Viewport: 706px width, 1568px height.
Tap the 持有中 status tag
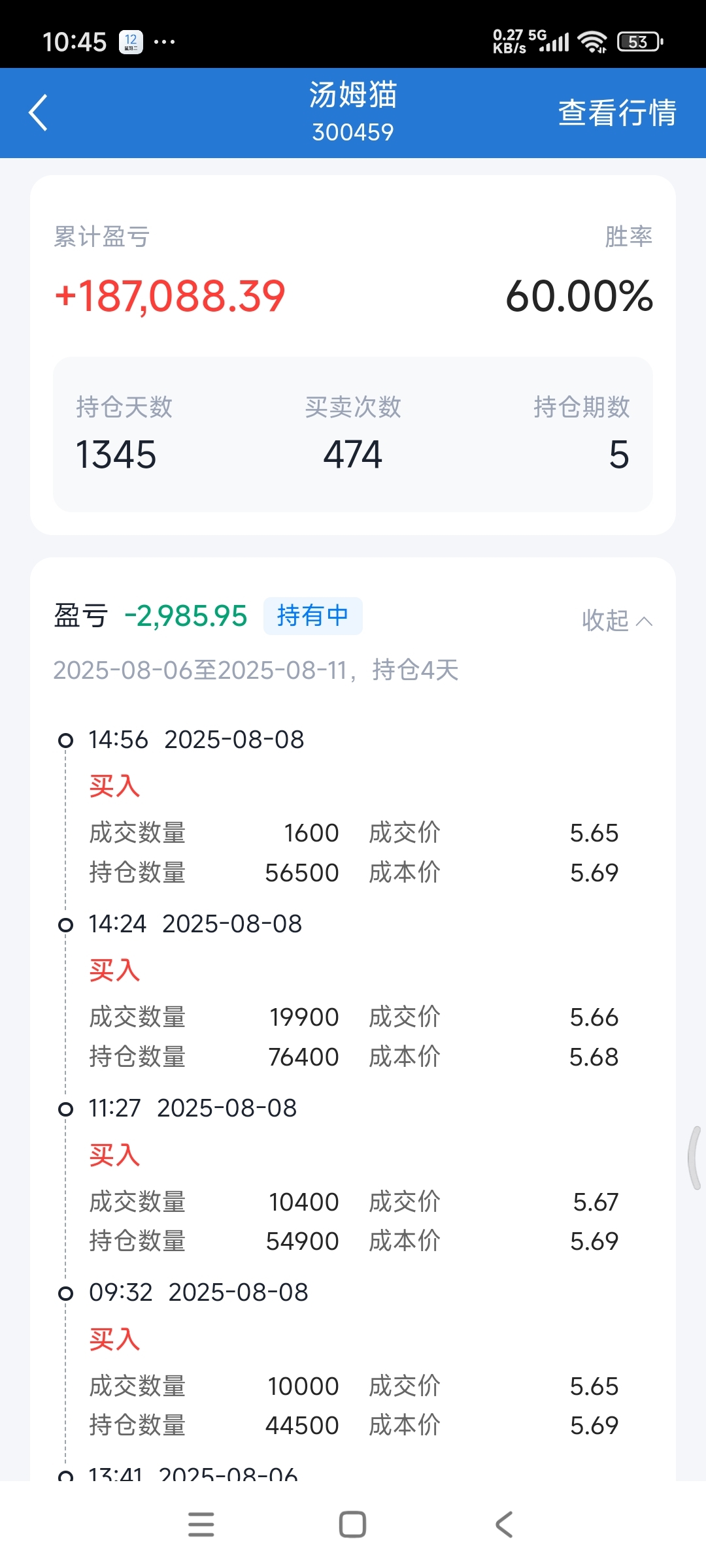point(312,615)
